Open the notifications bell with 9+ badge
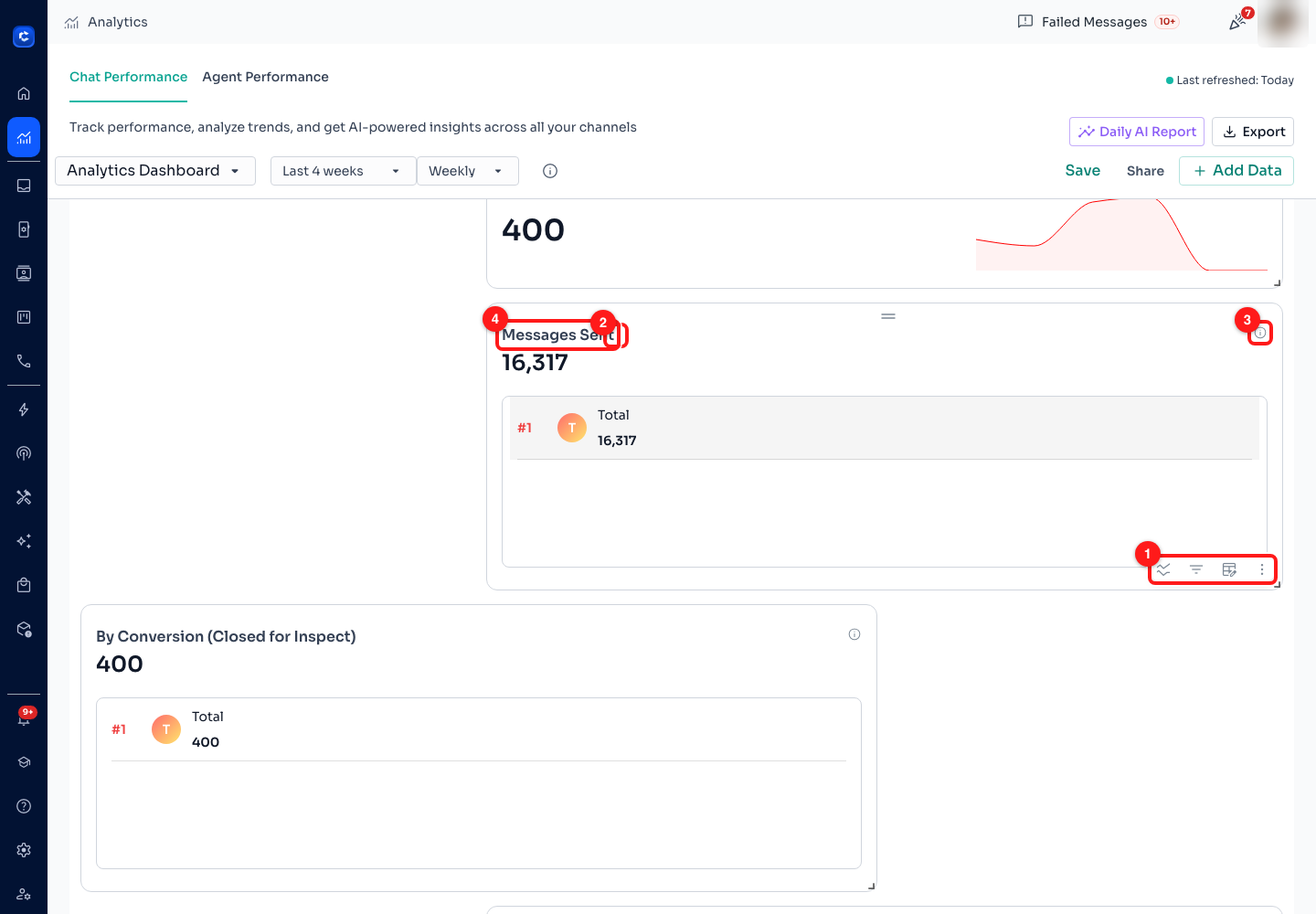Viewport: 1316px width, 914px height. coord(24,717)
